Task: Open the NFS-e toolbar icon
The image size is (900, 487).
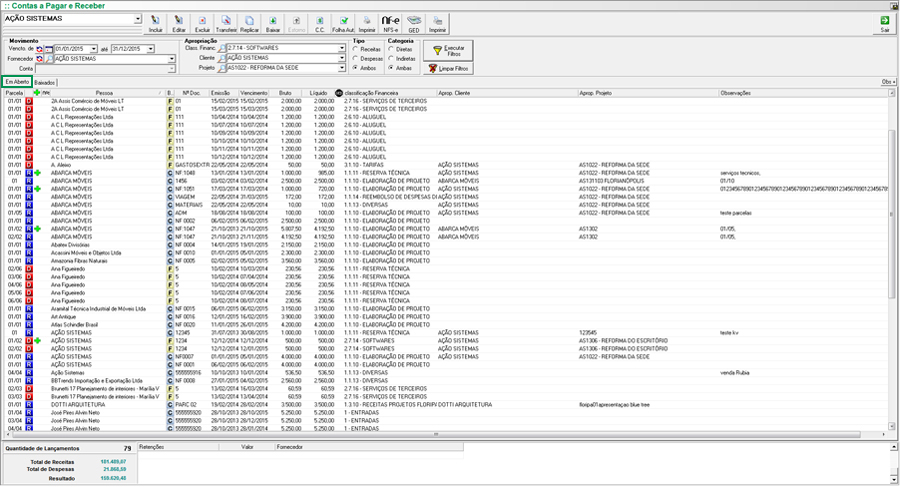Action: tap(391, 23)
